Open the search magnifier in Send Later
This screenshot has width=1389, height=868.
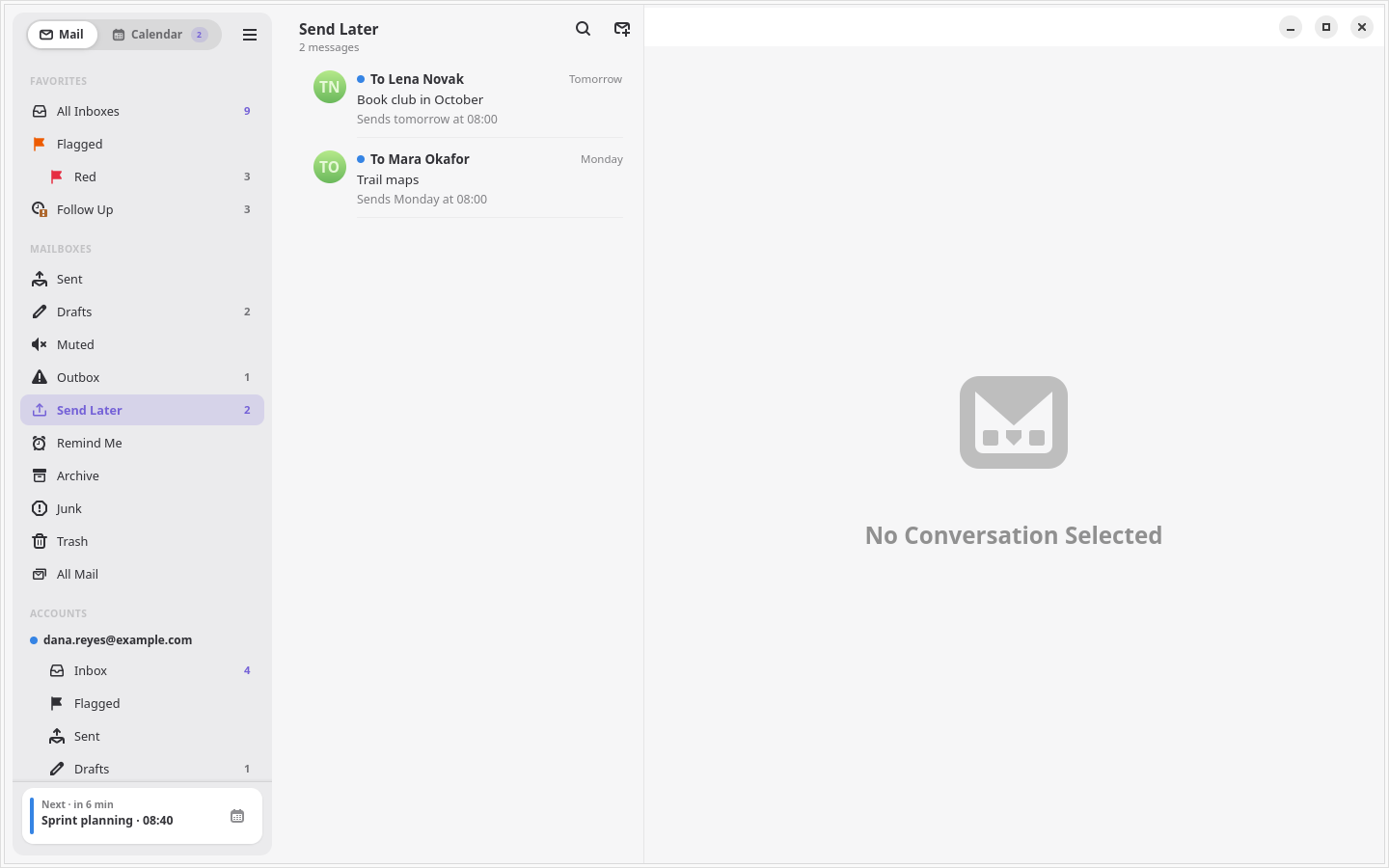pyautogui.click(x=583, y=29)
